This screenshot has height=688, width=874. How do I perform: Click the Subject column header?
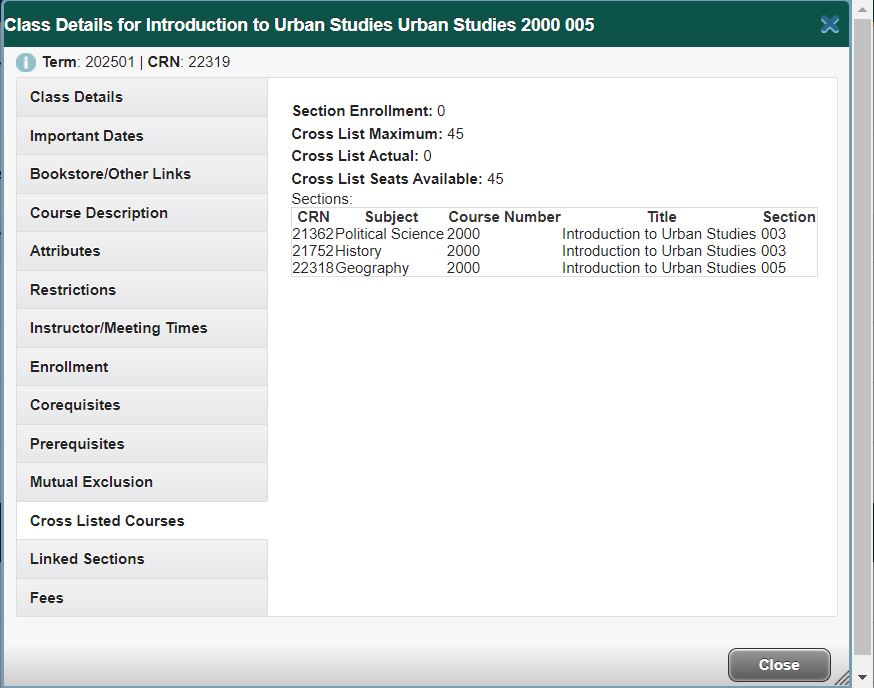(x=391, y=217)
